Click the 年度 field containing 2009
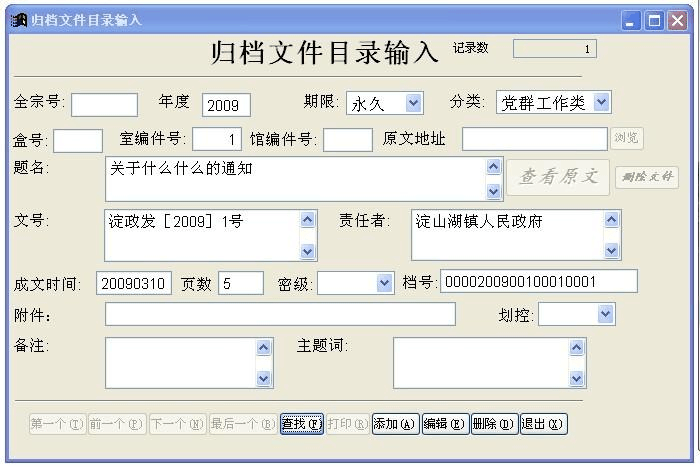This screenshot has width=700, height=474. (226, 105)
